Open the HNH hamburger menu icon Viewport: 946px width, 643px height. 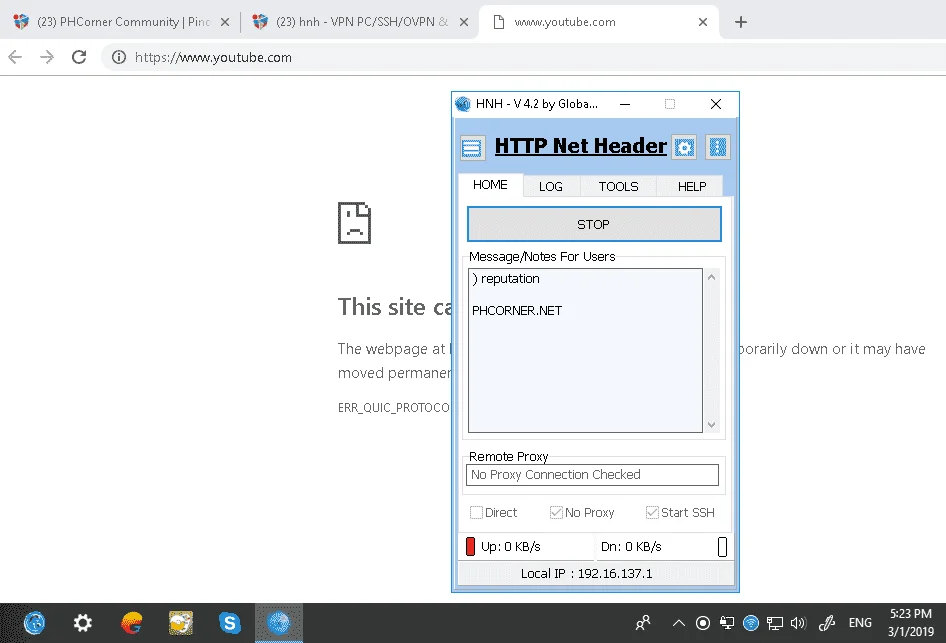(472, 147)
